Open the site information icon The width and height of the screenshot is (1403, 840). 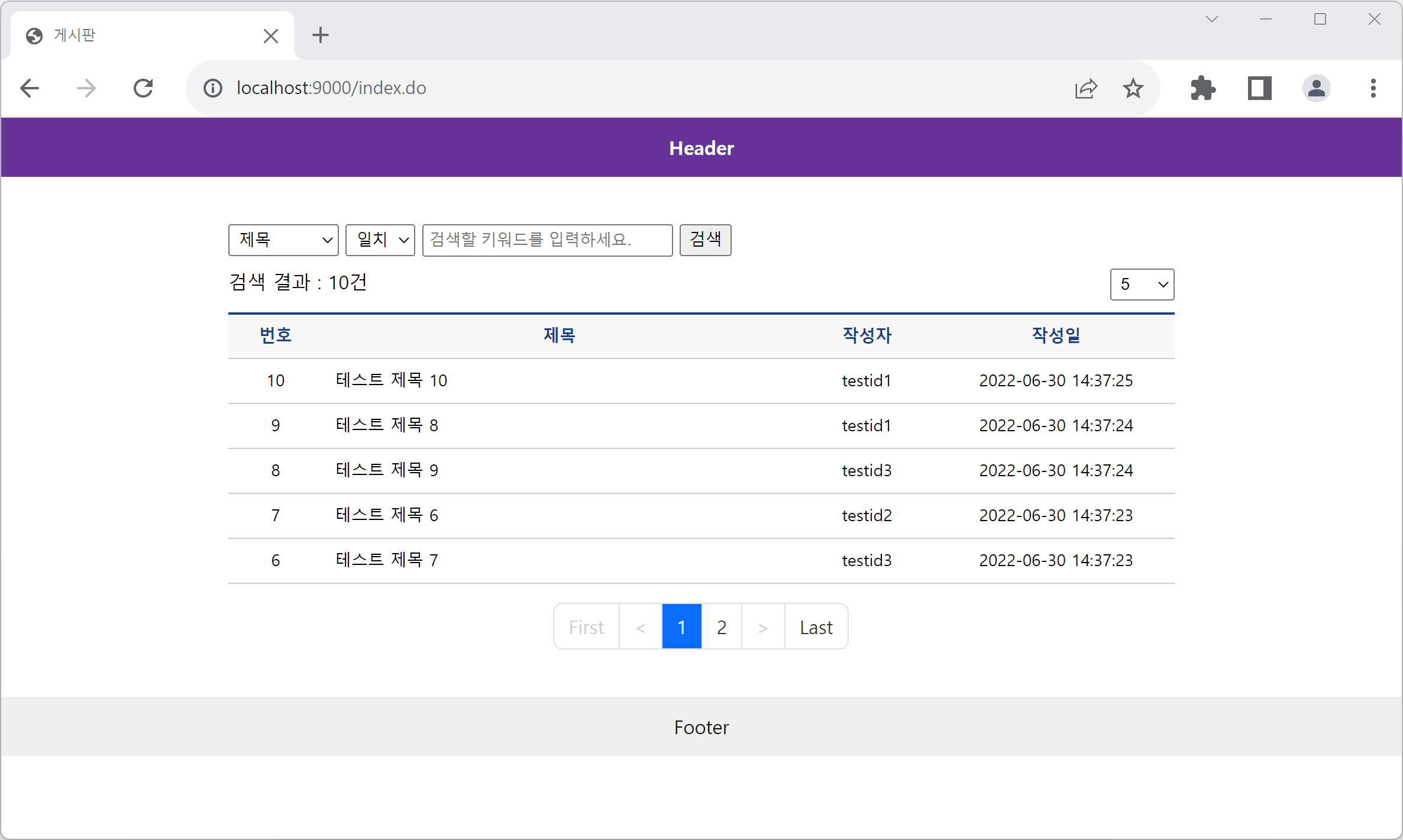coord(213,89)
